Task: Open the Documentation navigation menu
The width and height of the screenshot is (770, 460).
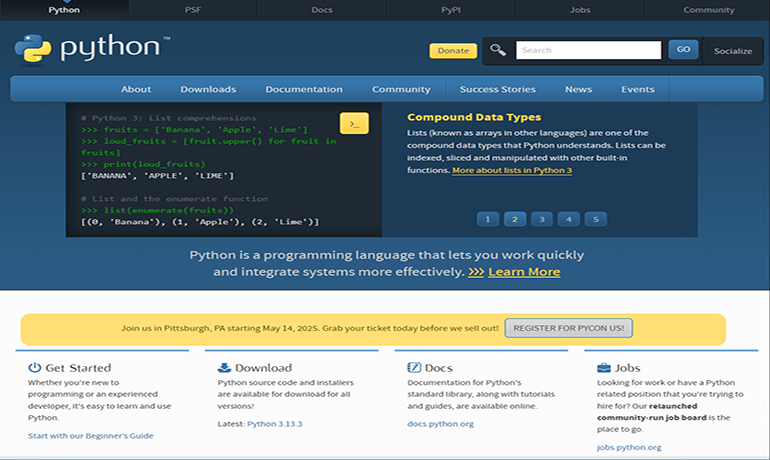Action: tap(304, 89)
